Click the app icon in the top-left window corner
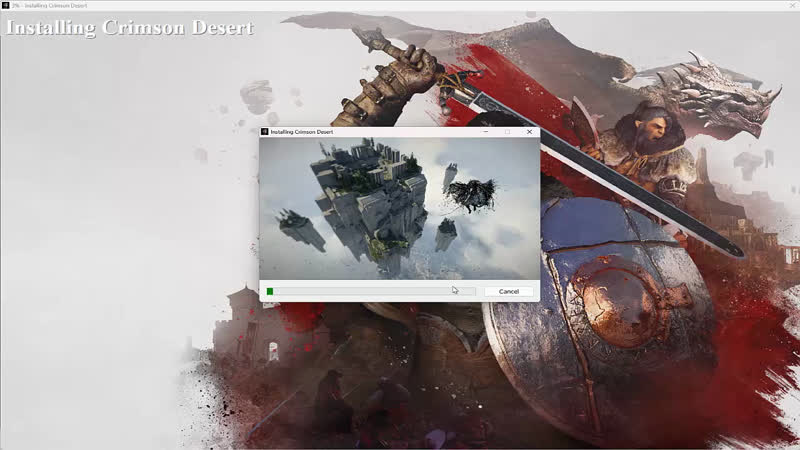Image resolution: width=800 pixels, height=450 pixels. click(x=5, y=5)
